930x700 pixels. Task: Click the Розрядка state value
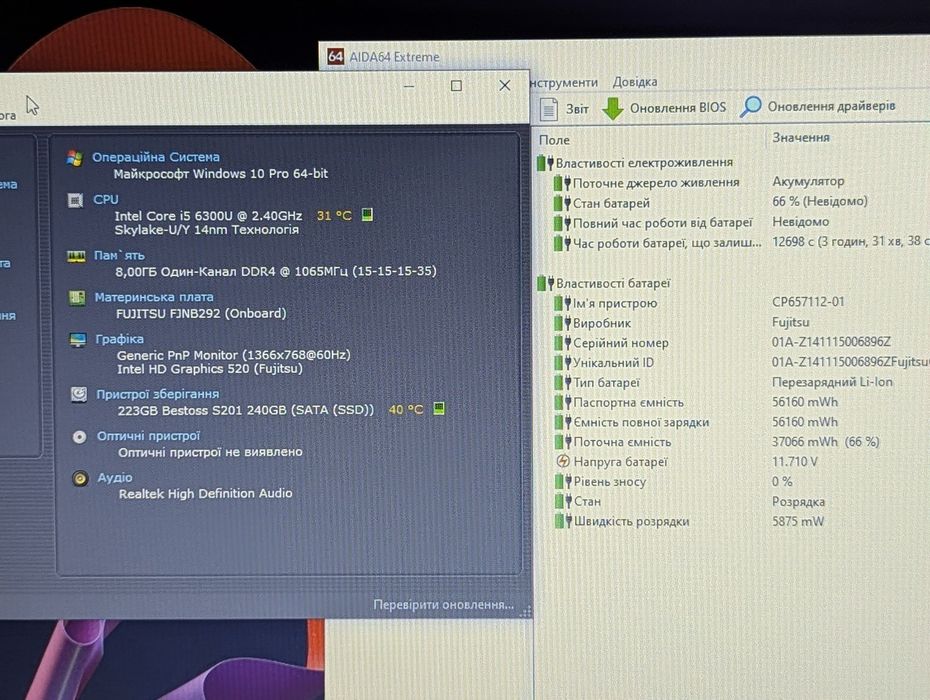[x=798, y=502]
